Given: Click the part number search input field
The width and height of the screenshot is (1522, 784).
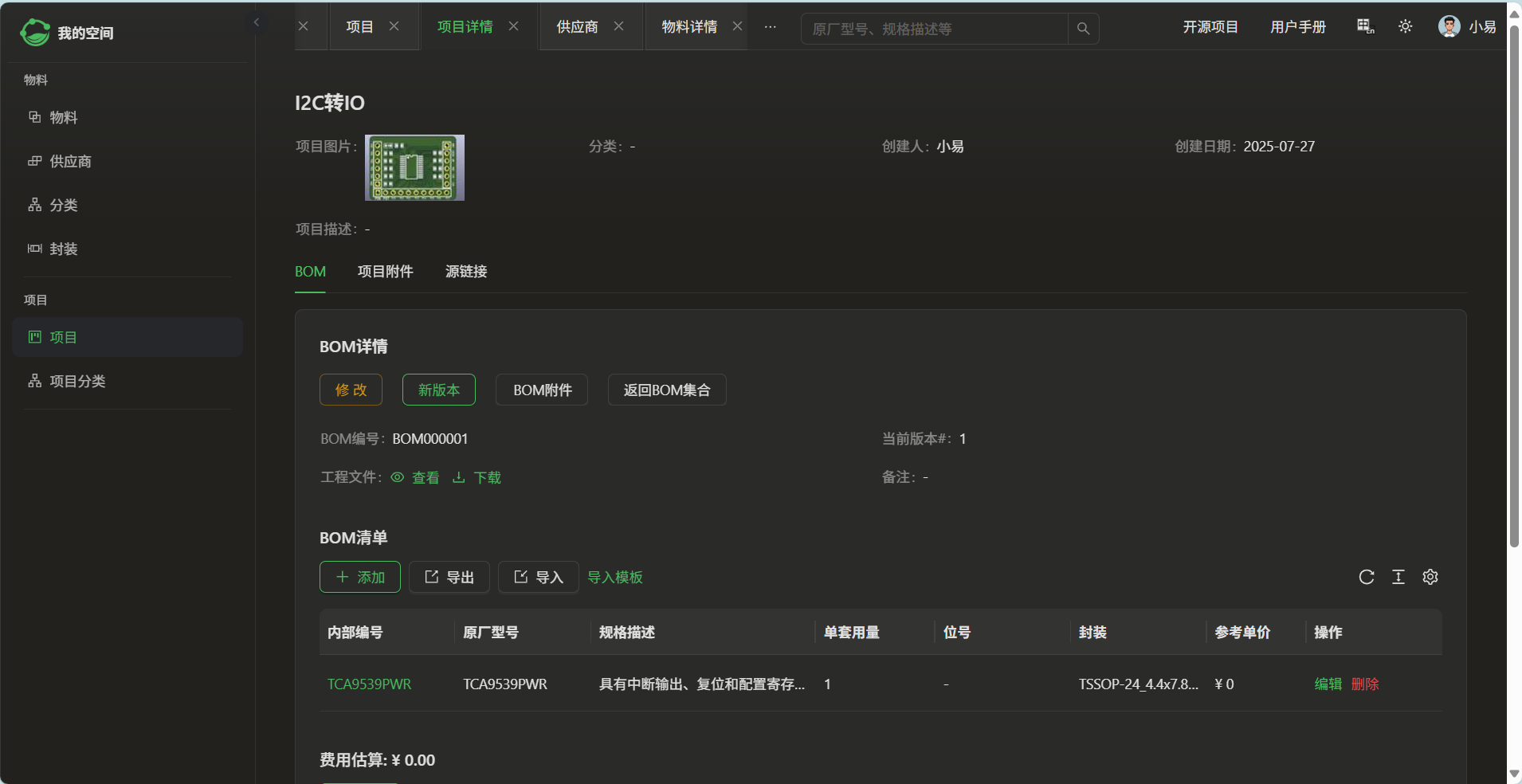Looking at the screenshot, I should [x=934, y=29].
